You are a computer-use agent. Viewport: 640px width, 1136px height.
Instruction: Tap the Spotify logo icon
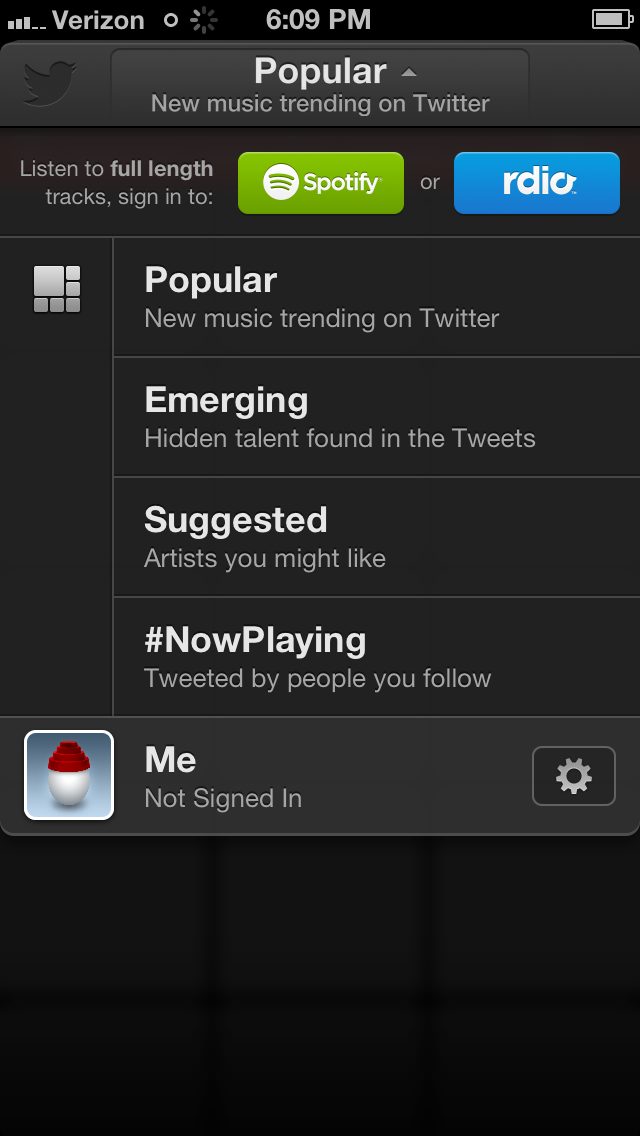pyautogui.click(x=280, y=182)
